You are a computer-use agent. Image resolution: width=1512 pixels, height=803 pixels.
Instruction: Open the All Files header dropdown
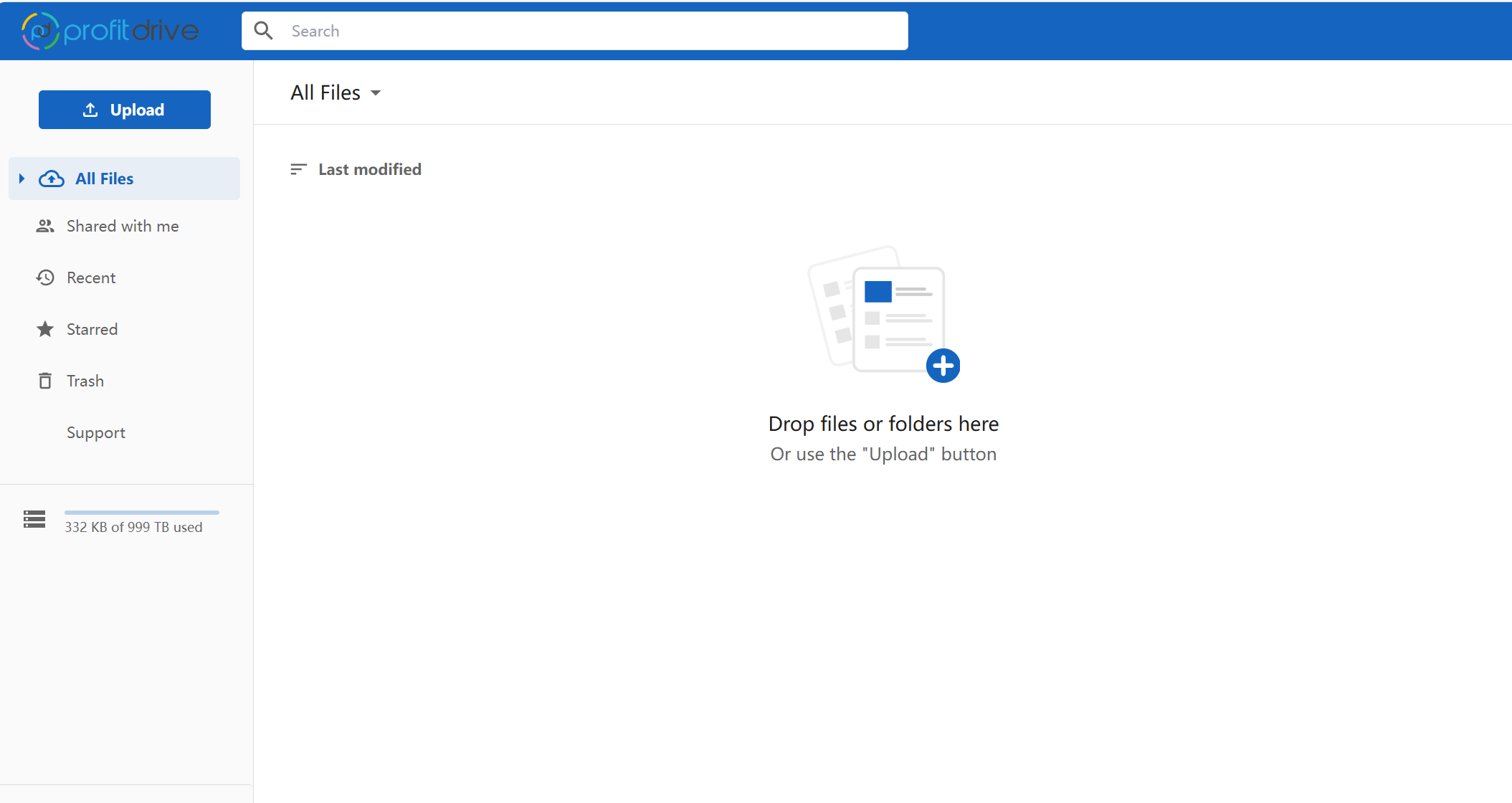pyautogui.click(x=336, y=92)
